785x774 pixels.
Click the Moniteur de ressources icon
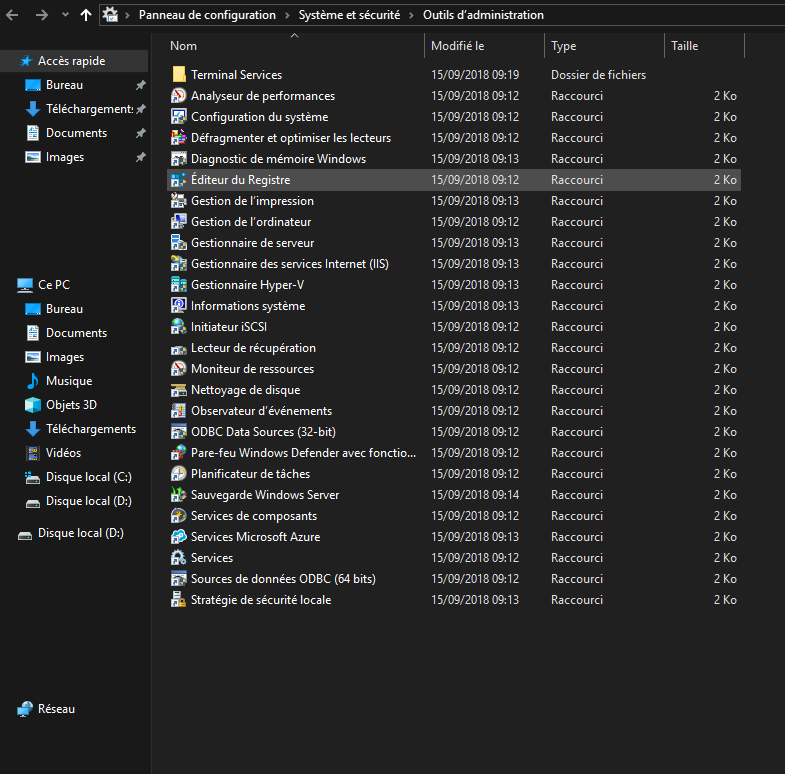[x=179, y=369]
